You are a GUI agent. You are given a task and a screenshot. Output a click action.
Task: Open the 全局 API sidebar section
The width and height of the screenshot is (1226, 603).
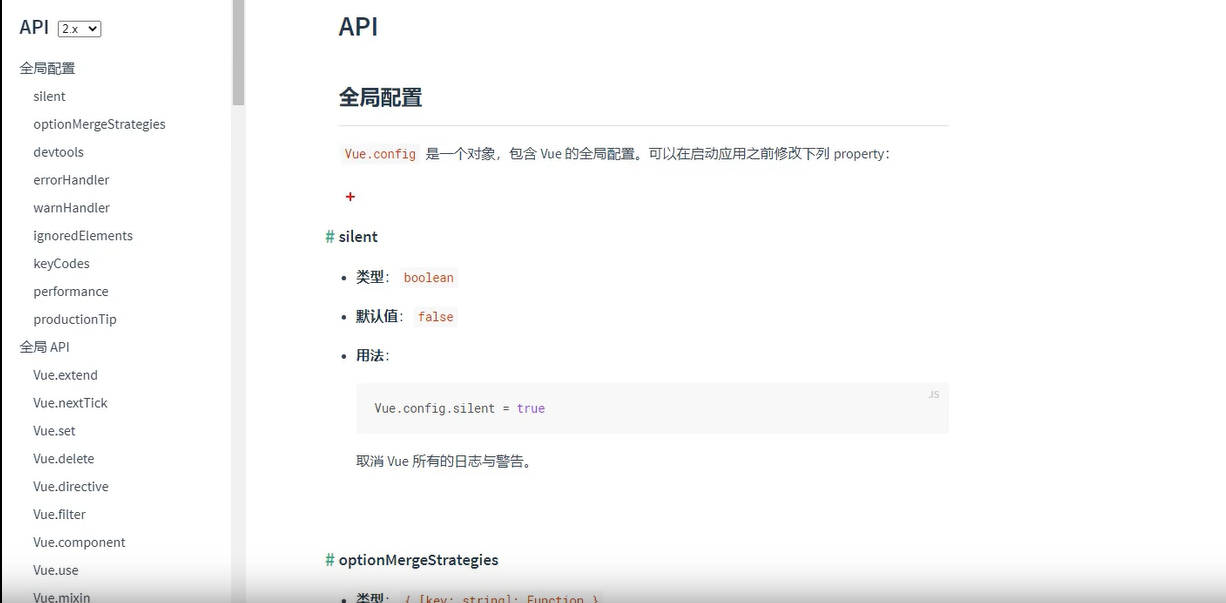pos(44,347)
